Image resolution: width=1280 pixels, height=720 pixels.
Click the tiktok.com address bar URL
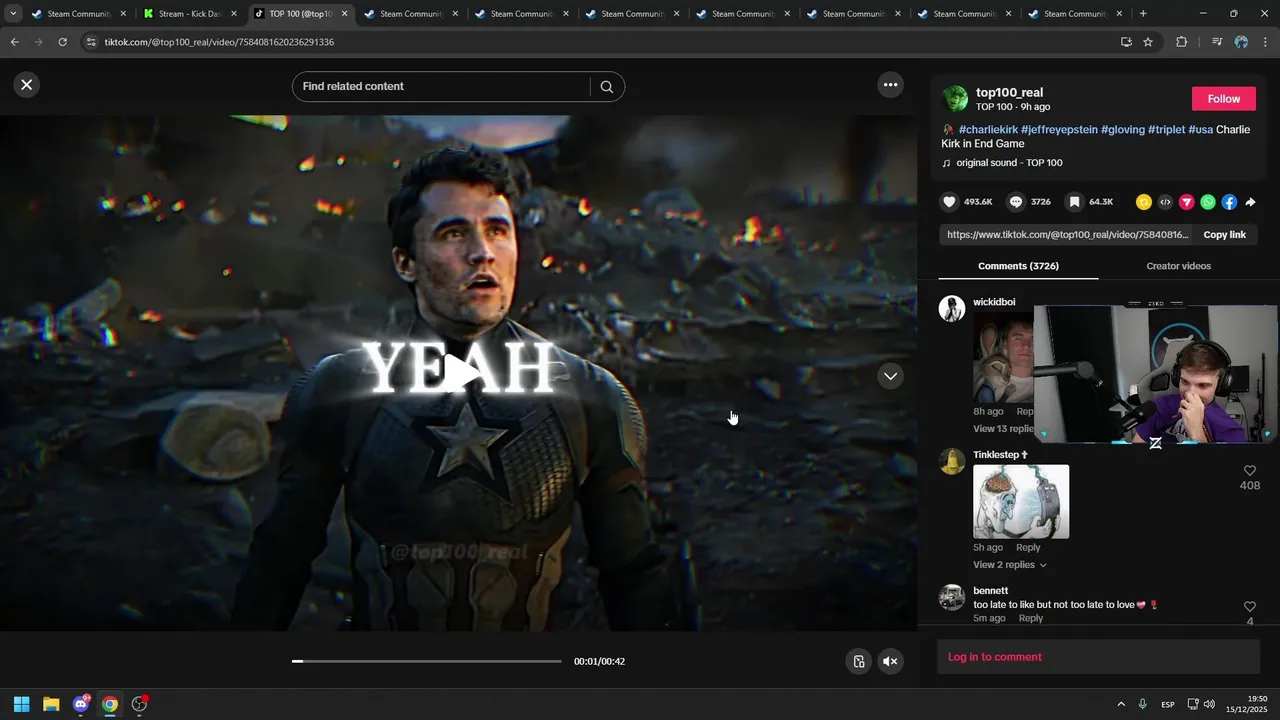(219, 42)
